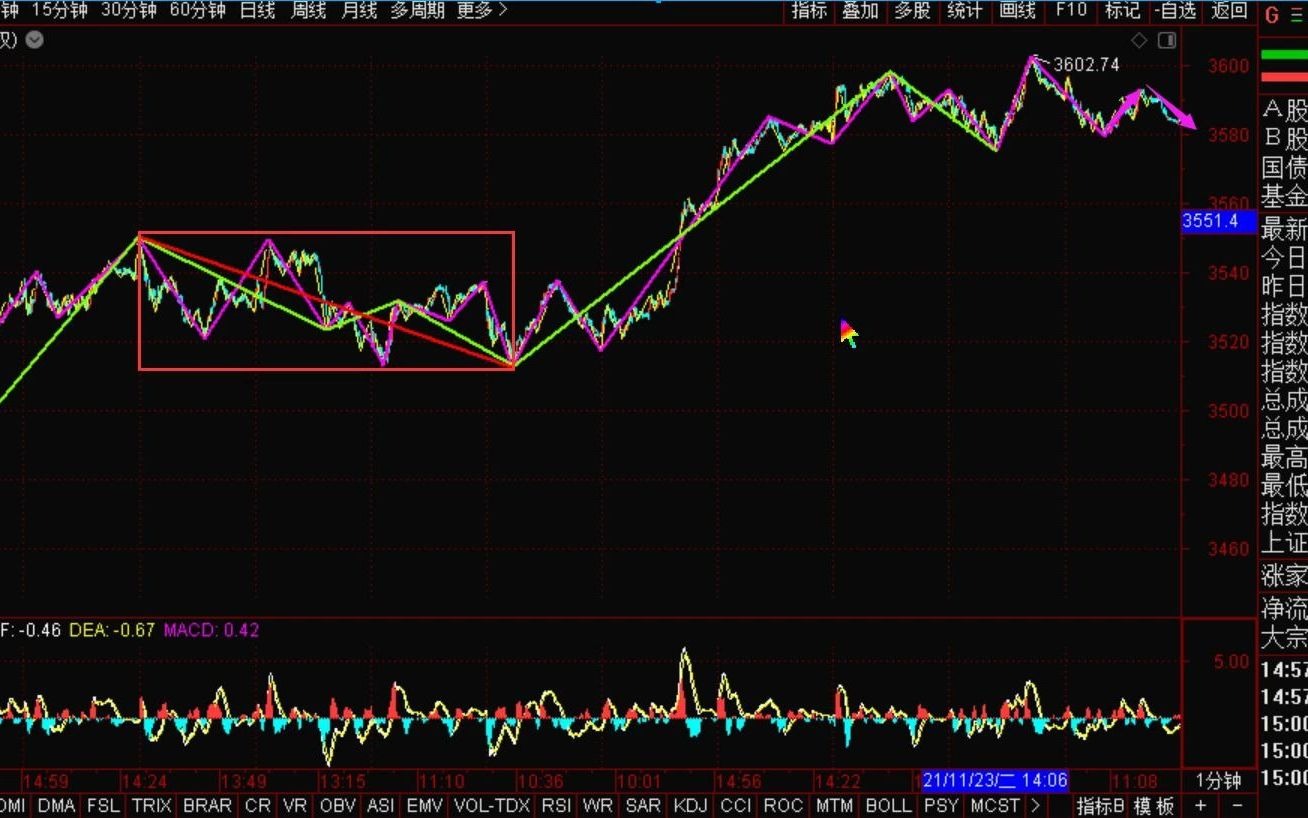The height and width of the screenshot is (818, 1308).
Task: Select the DMA indicator tab
Action: pyautogui.click(x=56, y=806)
